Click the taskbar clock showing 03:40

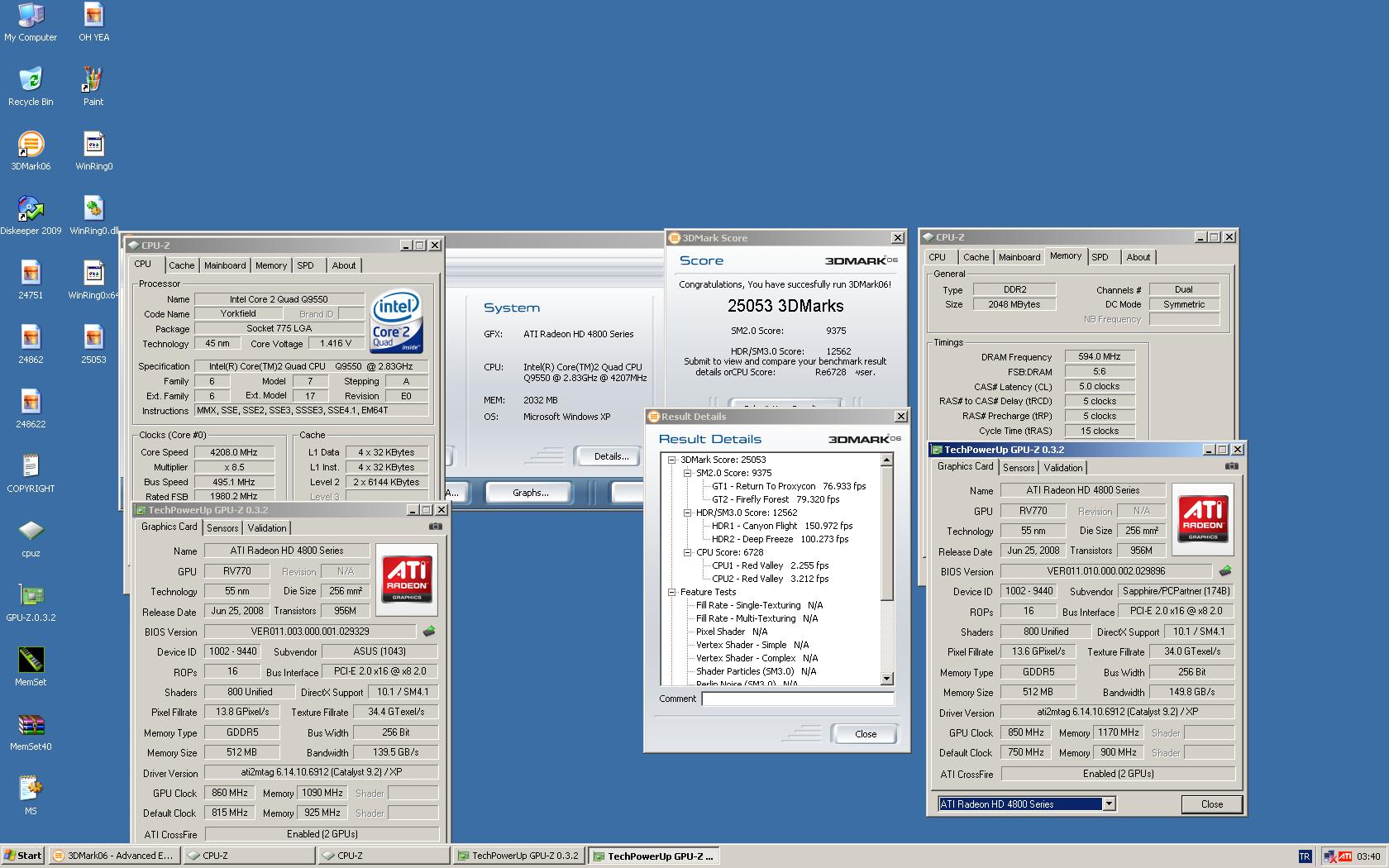coord(1368,856)
